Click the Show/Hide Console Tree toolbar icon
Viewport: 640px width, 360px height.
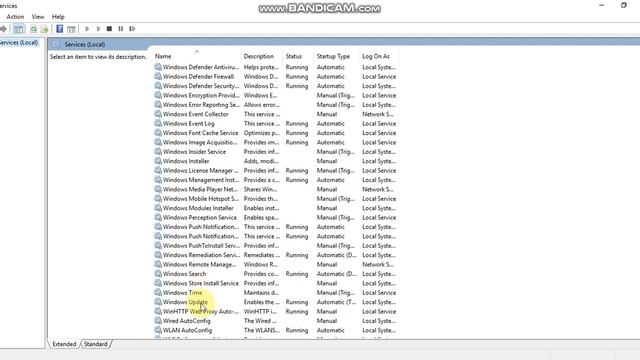(18, 29)
